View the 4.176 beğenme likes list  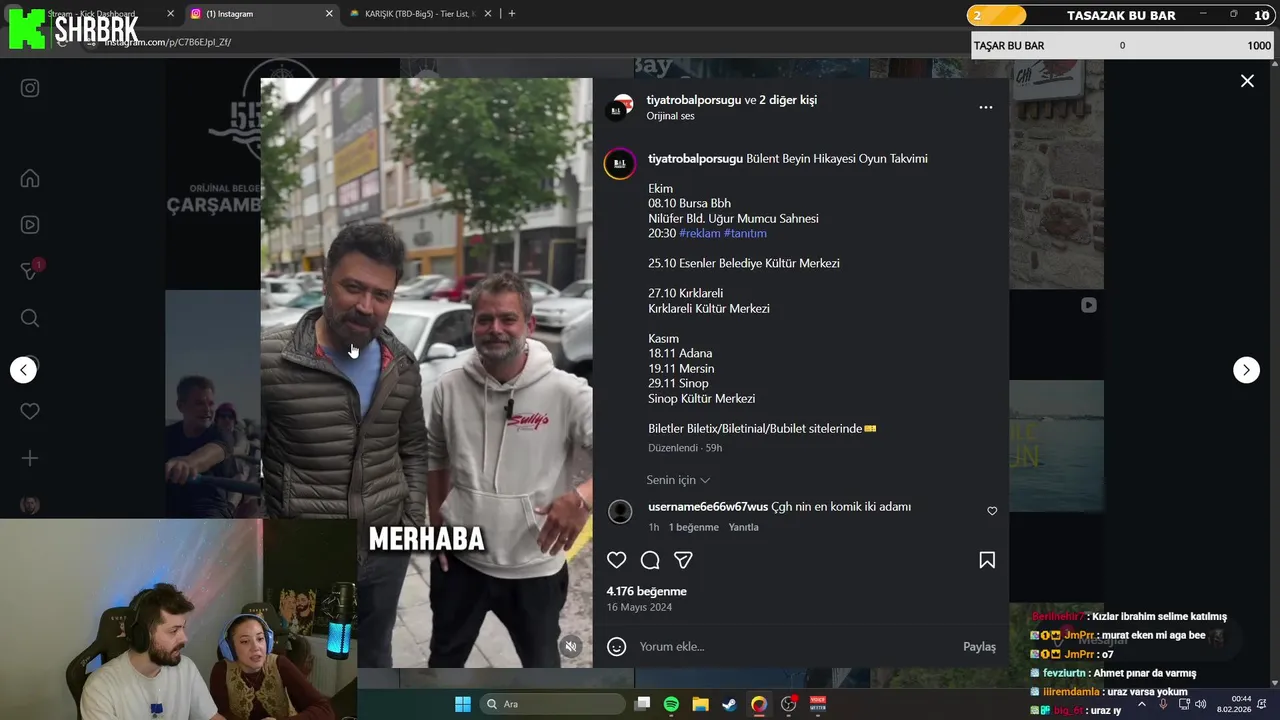pos(646,591)
